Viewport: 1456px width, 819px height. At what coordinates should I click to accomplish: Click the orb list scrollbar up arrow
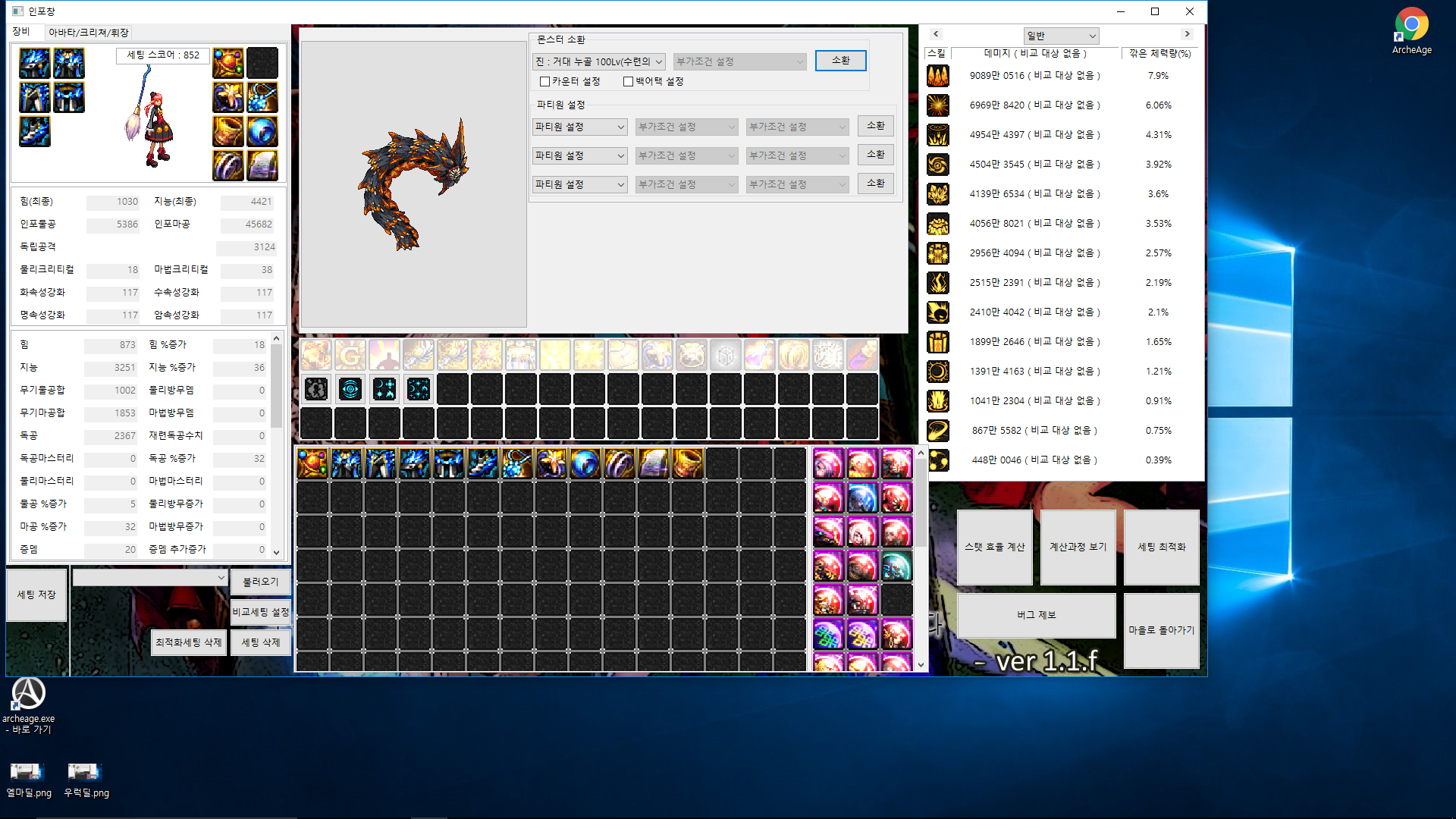(x=921, y=453)
